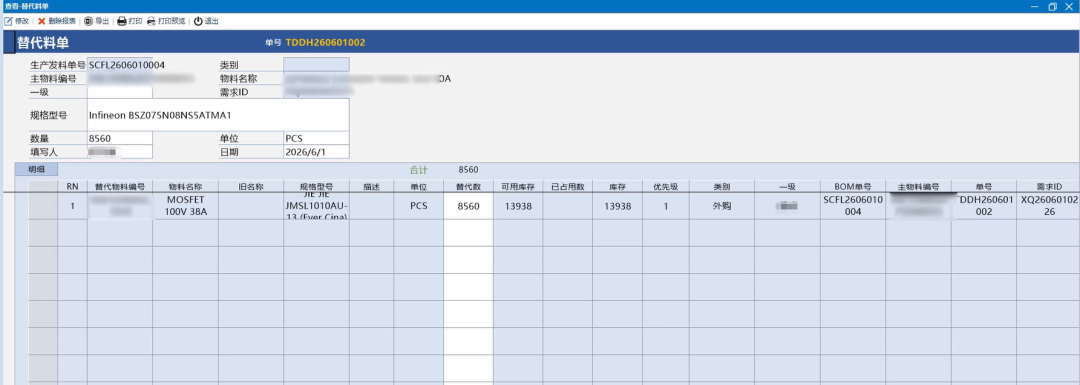Click the 打印 print toolbar button
The width and height of the screenshot is (1080, 385).
click(129, 21)
